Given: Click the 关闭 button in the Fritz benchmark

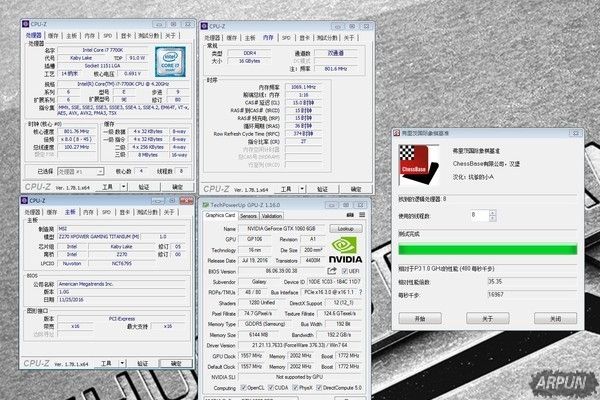Looking at the screenshot, I should tap(555, 318).
